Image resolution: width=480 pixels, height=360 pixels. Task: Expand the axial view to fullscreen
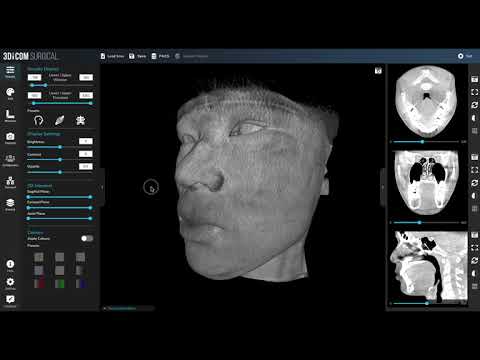pyautogui.click(x=474, y=92)
